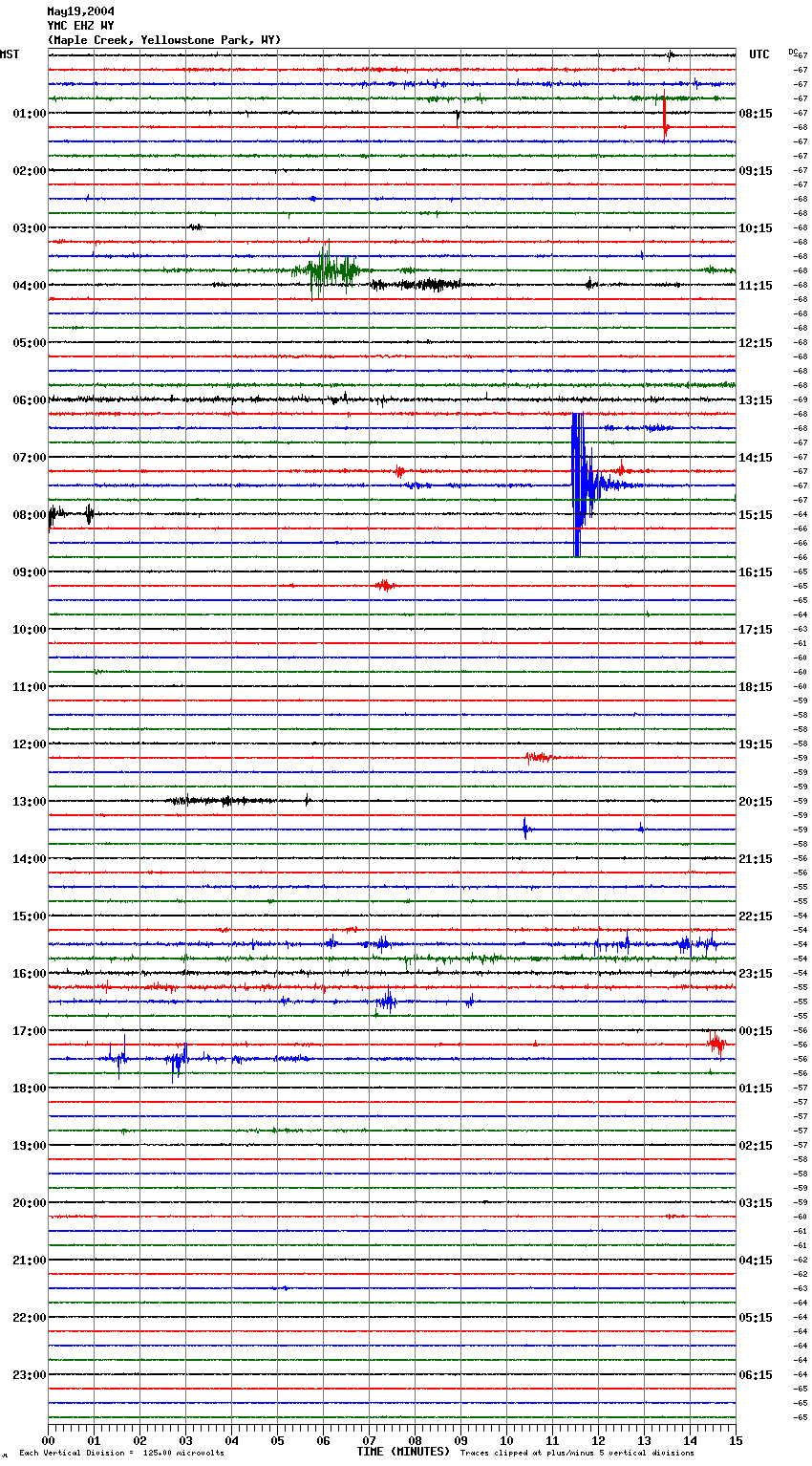Click the 15 minute tick label on the bottom axis

tap(736, 1440)
